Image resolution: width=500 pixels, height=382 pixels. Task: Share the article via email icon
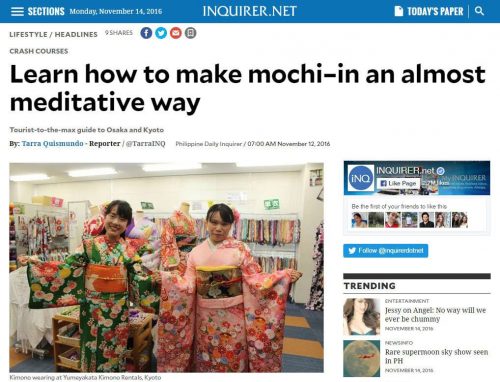tap(176, 33)
